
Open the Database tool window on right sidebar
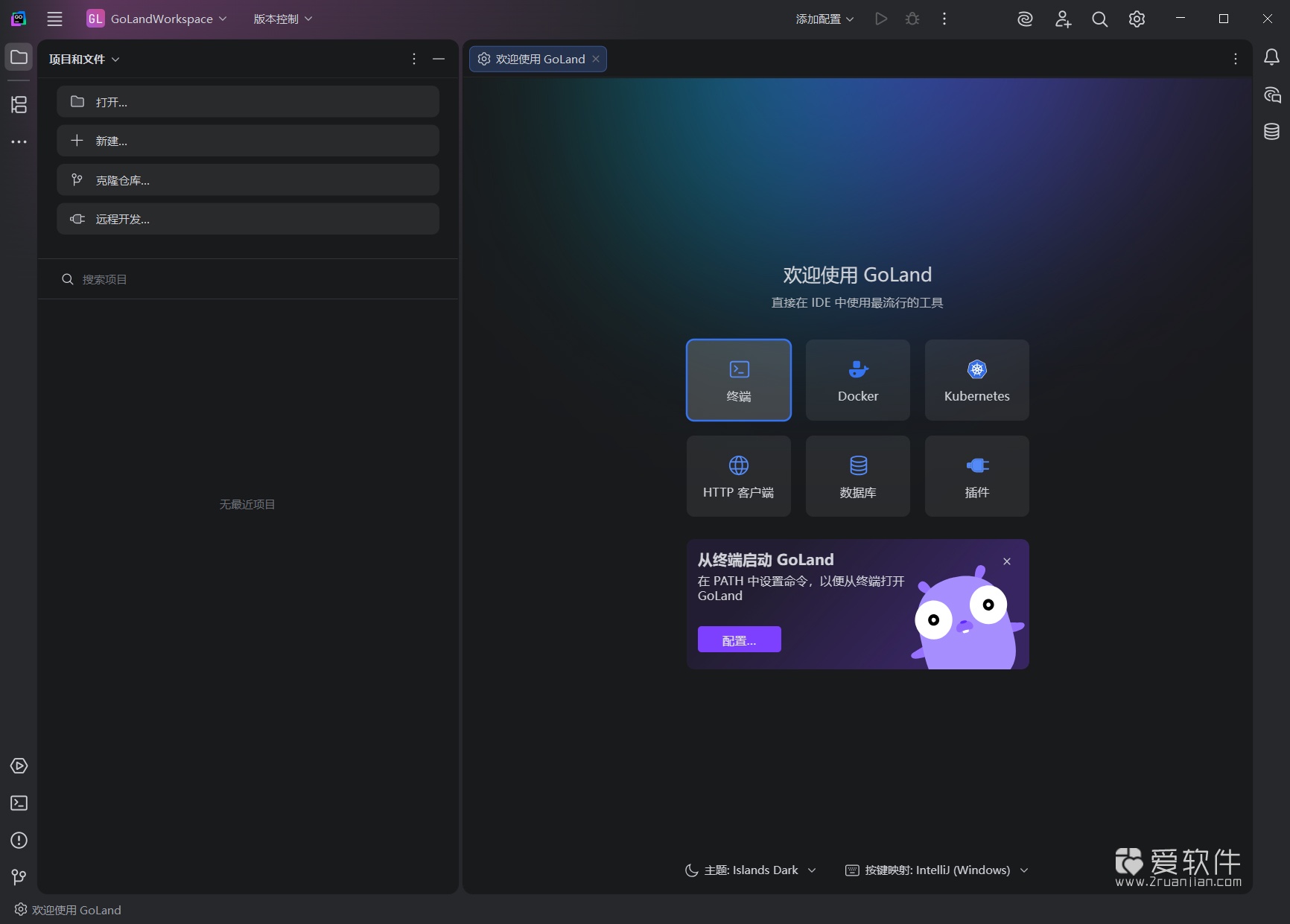1271,131
